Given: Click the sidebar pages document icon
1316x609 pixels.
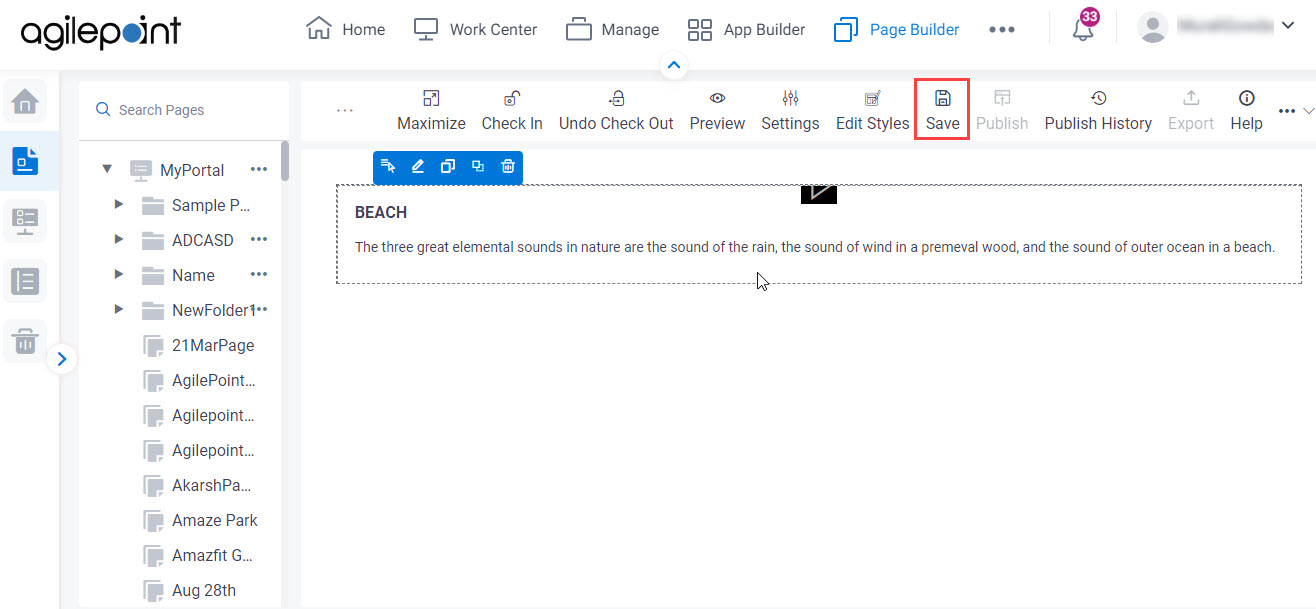Looking at the screenshot, I should [x=25, y=161].
